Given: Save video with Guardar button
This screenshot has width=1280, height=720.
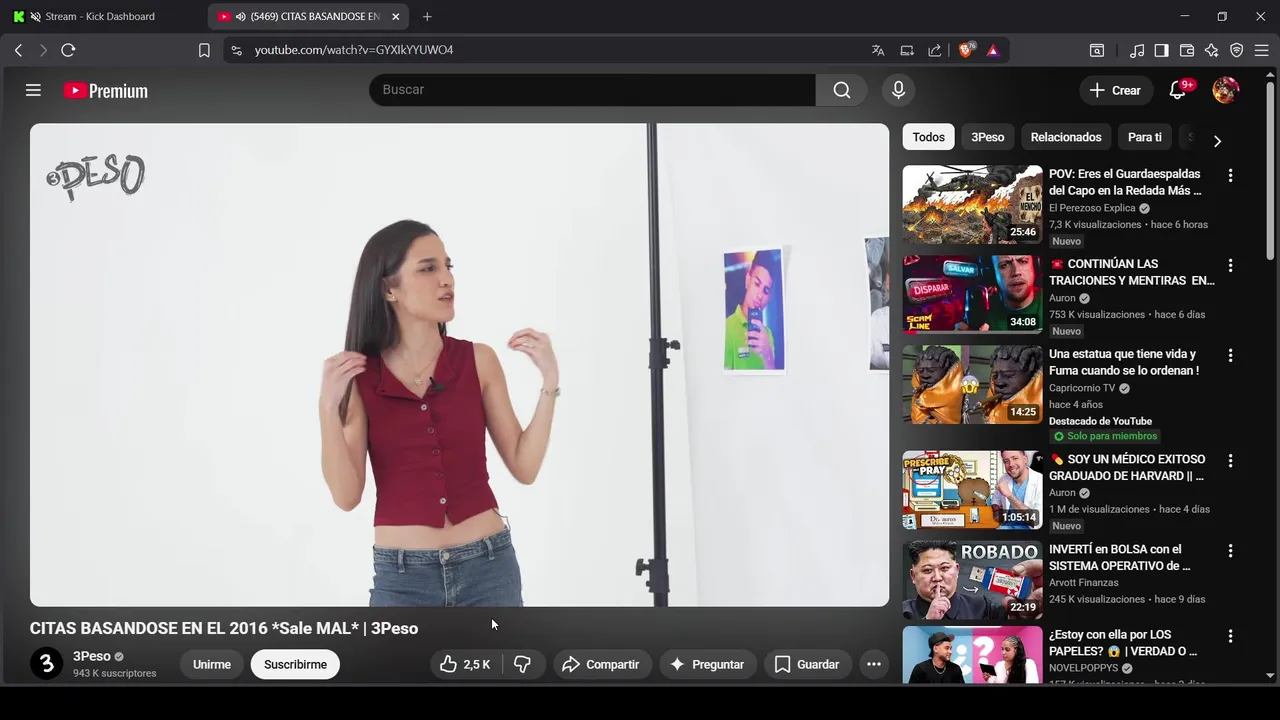Looking at the screenshot, I should [x=807, y=664].
